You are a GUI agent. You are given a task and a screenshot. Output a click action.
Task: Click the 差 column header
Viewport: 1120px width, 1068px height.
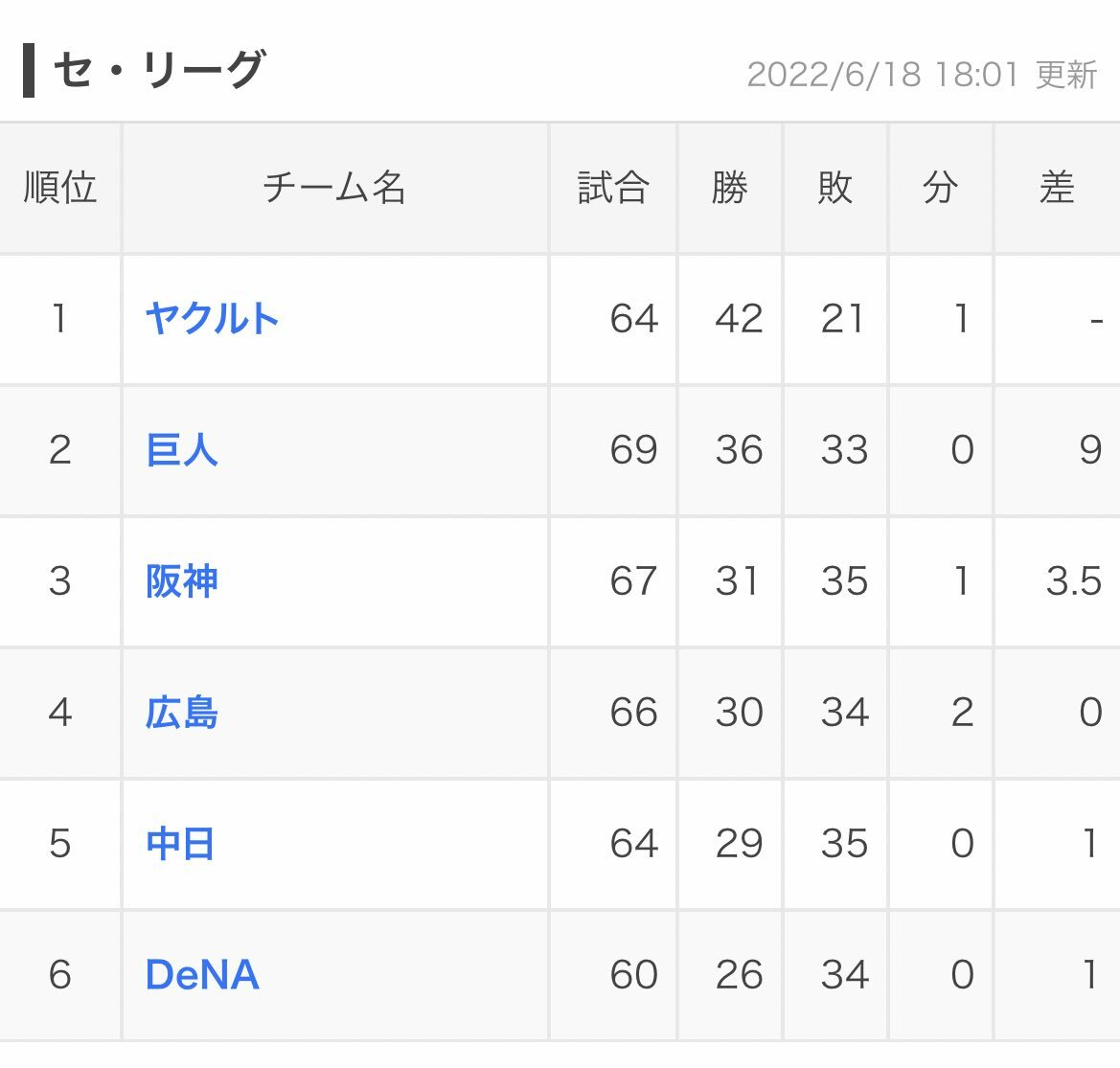pyautogui.click(x=1057, y=188)
